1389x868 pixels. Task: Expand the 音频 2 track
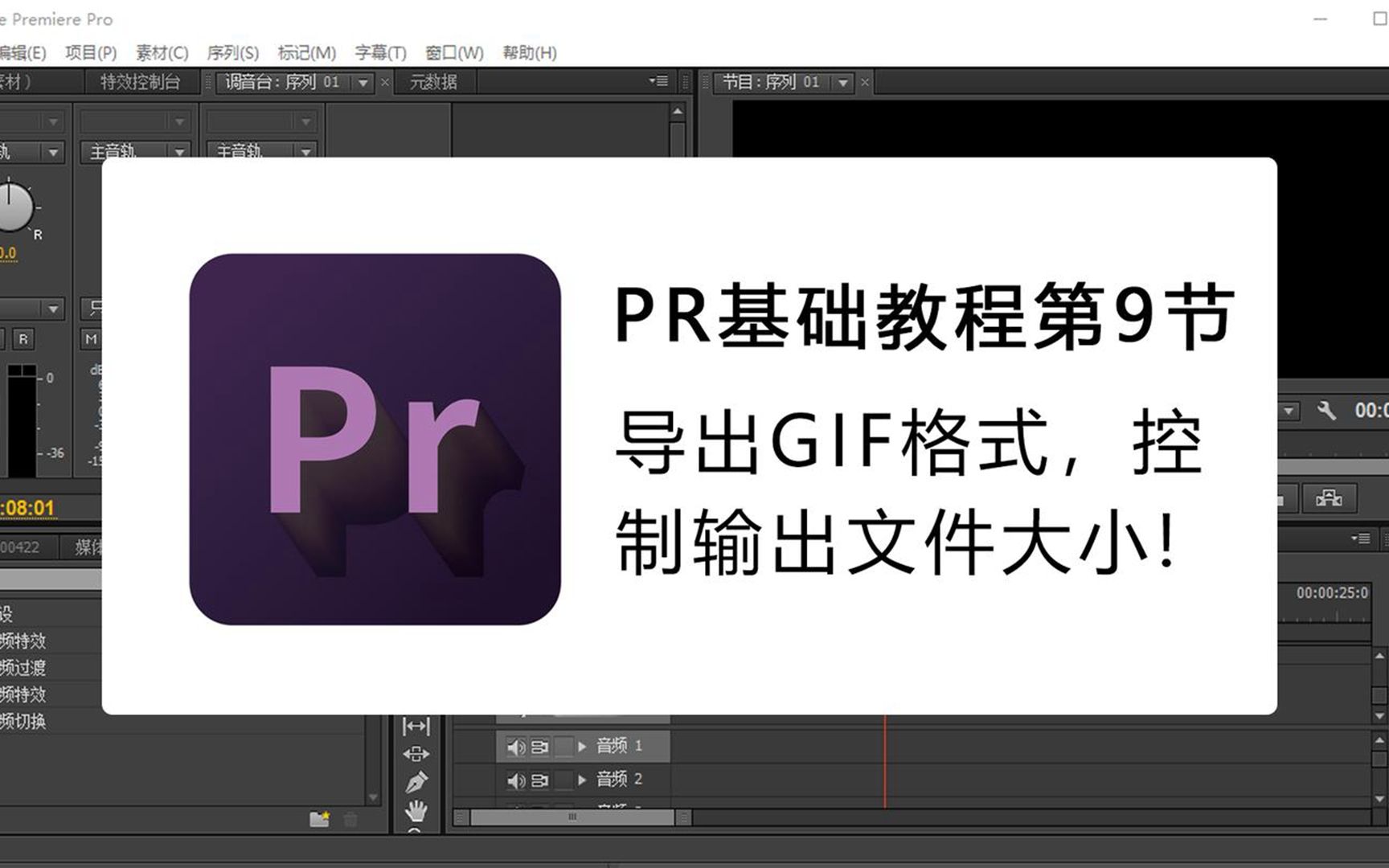tap(582, 780)
